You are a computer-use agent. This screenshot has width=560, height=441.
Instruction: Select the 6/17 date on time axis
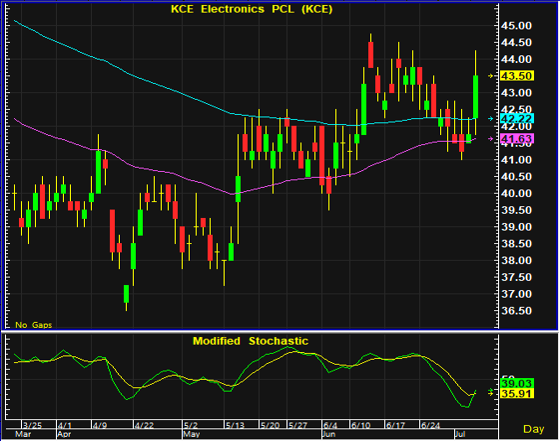click(x=395, y=425)
